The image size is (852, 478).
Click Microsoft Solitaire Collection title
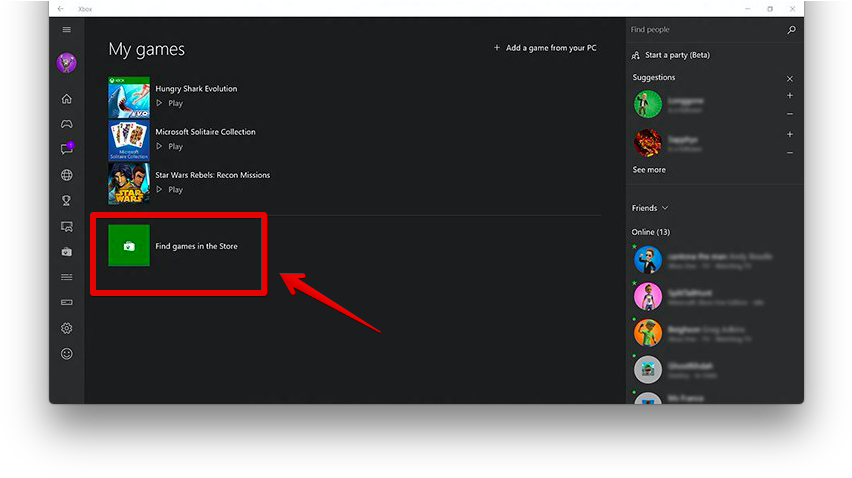click(x=205, y=131)
